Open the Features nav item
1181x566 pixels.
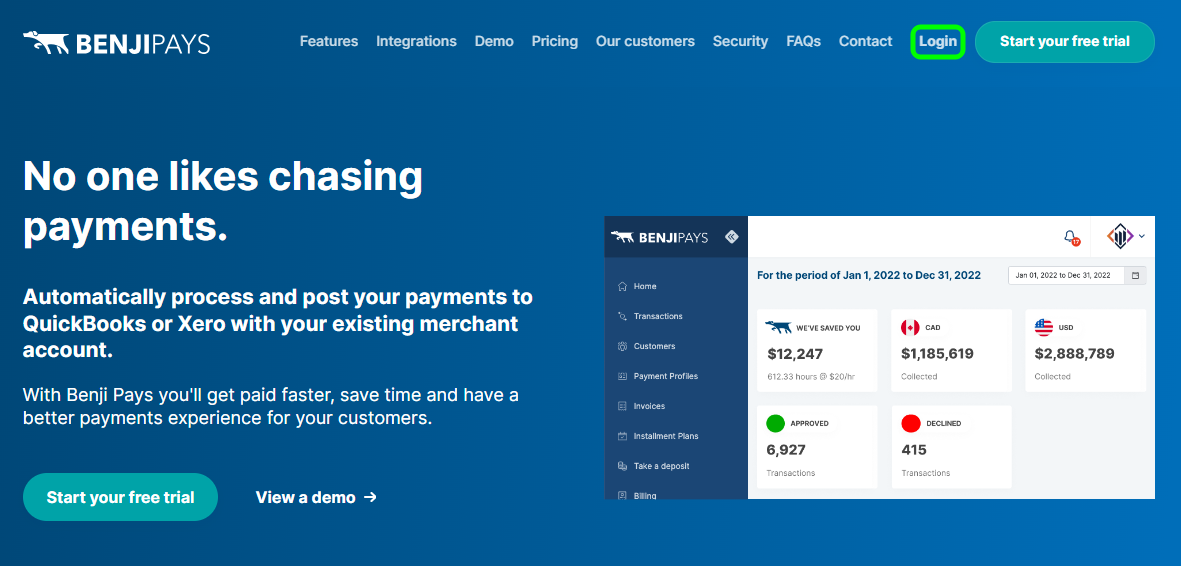[x=328, y=41]
